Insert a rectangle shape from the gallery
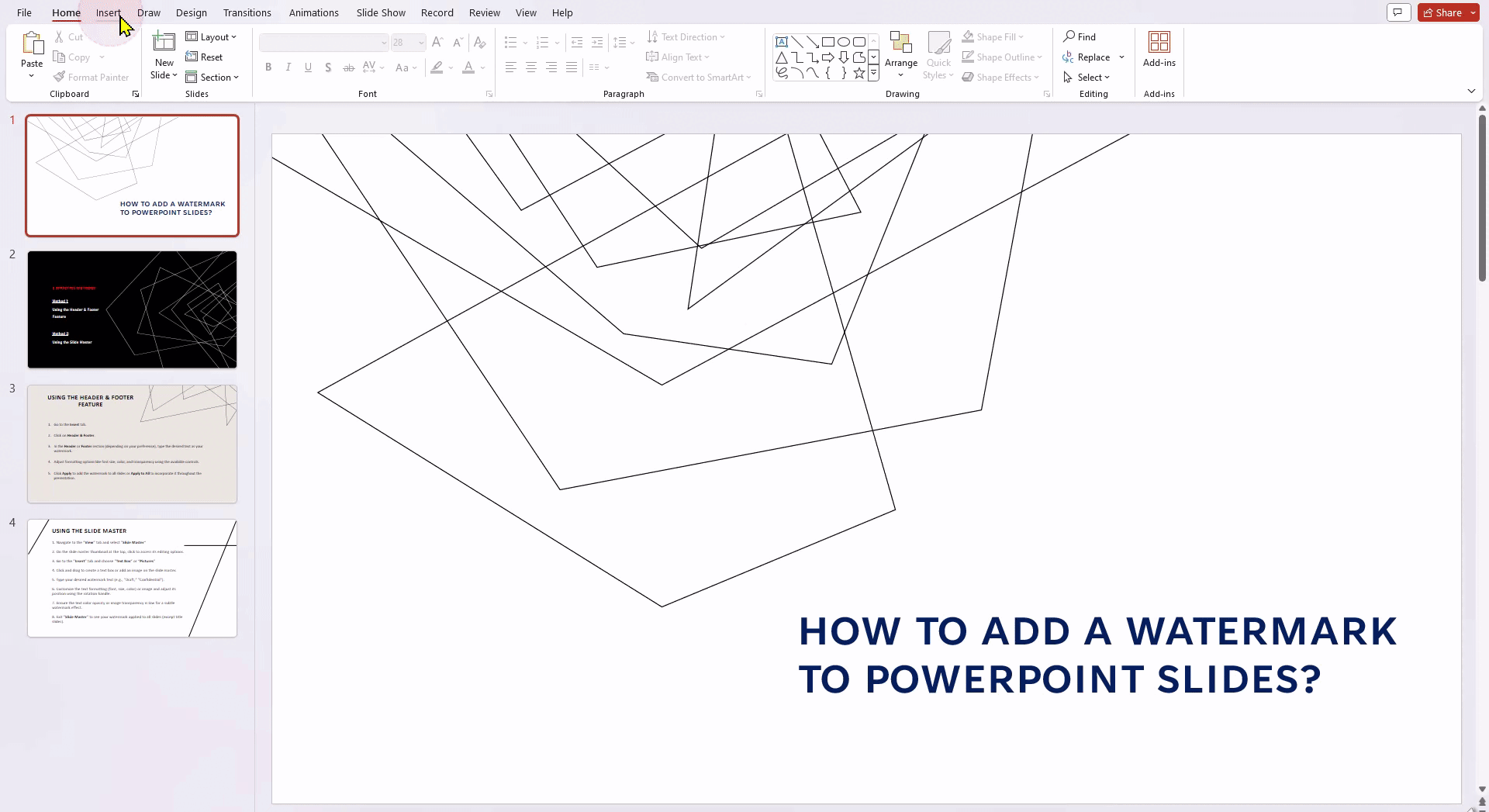This screenshot has width=1489, height=812. [829, 42]
